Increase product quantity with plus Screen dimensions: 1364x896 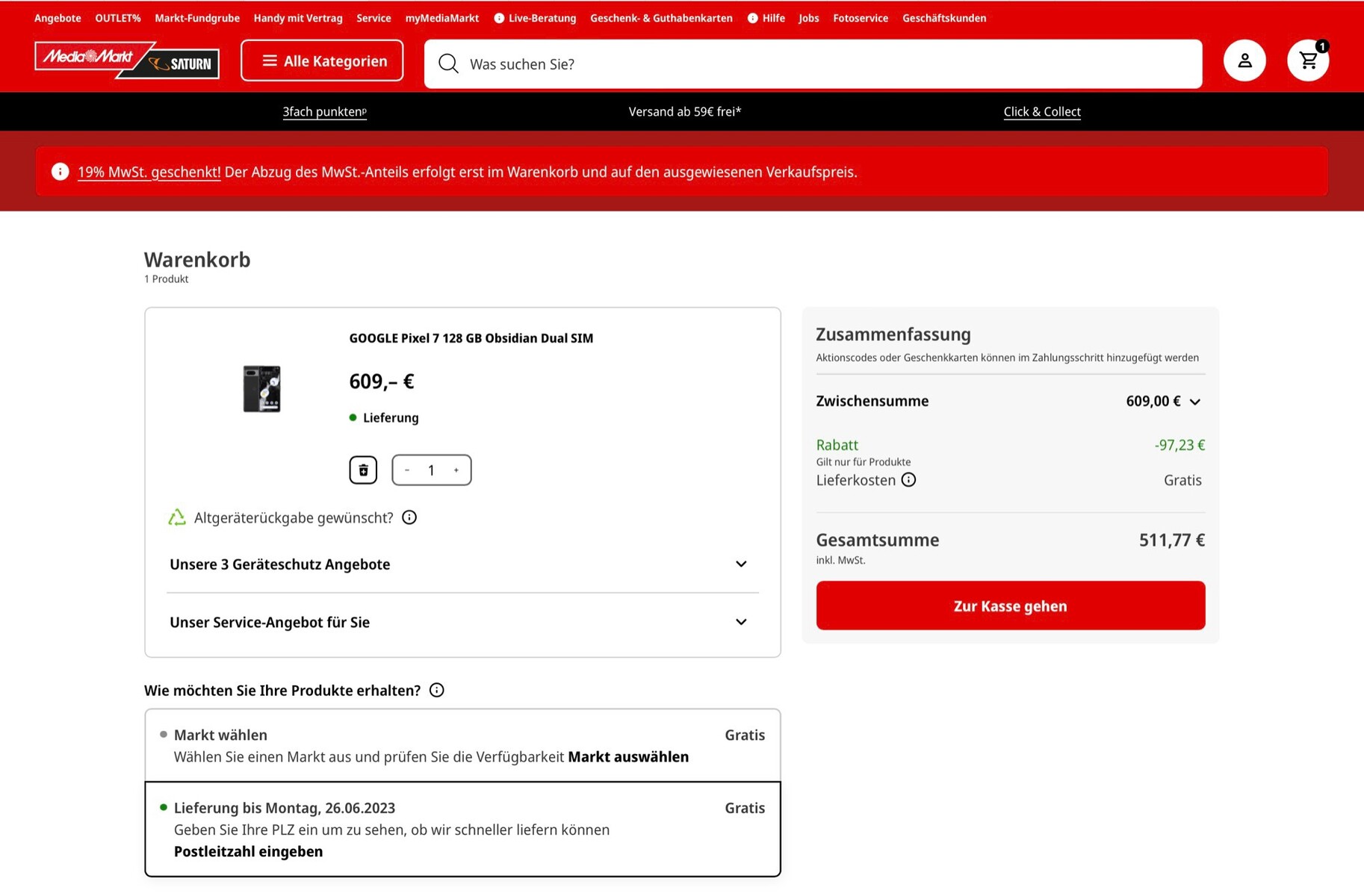point(456,470)
